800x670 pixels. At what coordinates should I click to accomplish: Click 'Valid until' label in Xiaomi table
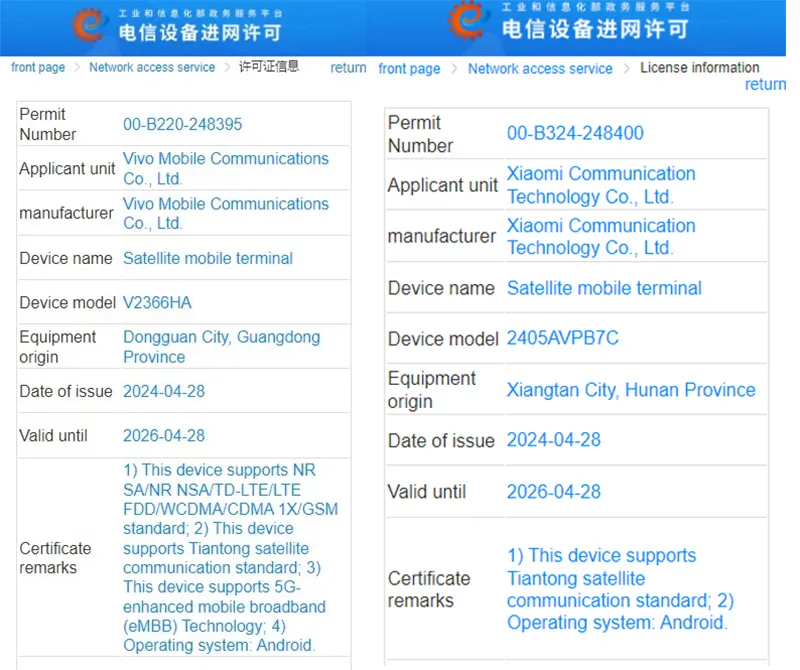(x=427, y=492)
